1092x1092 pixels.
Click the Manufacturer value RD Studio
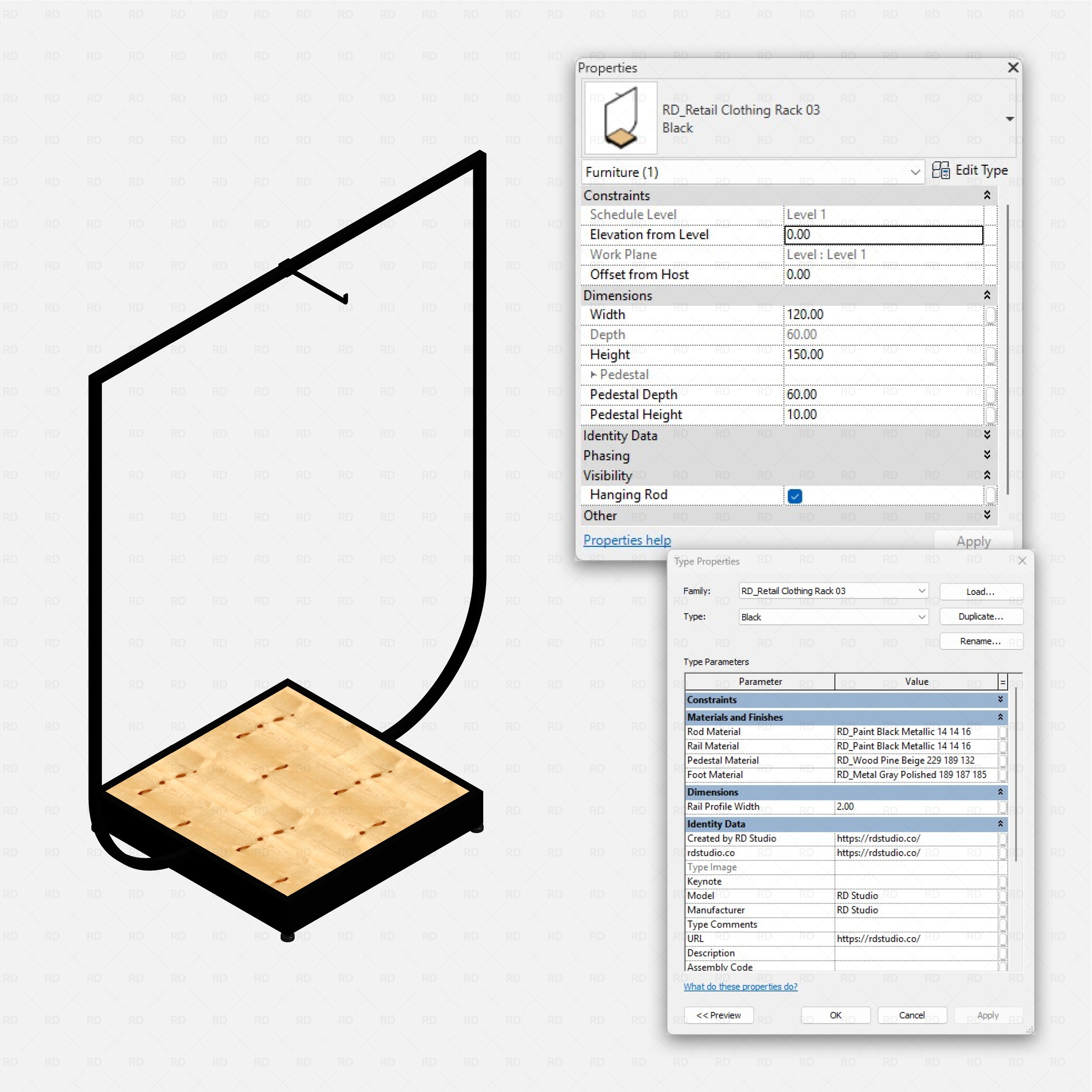pos(916,910)
